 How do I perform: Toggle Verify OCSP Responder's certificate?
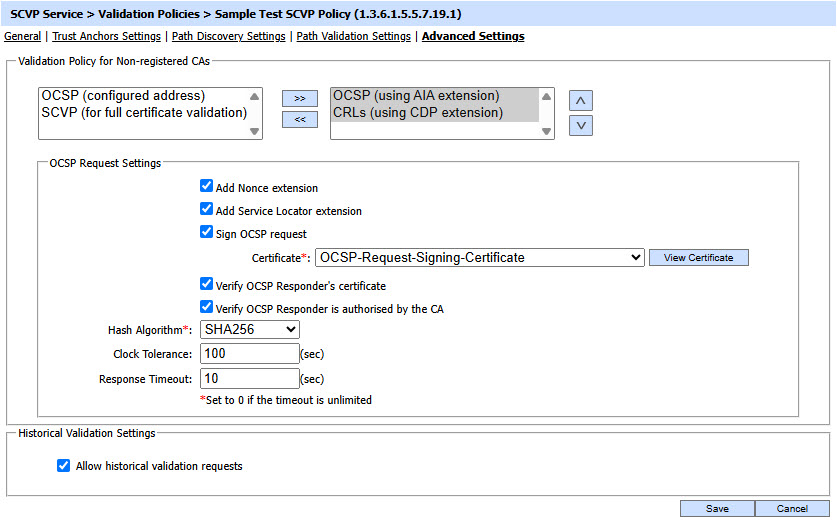(207, 285)
